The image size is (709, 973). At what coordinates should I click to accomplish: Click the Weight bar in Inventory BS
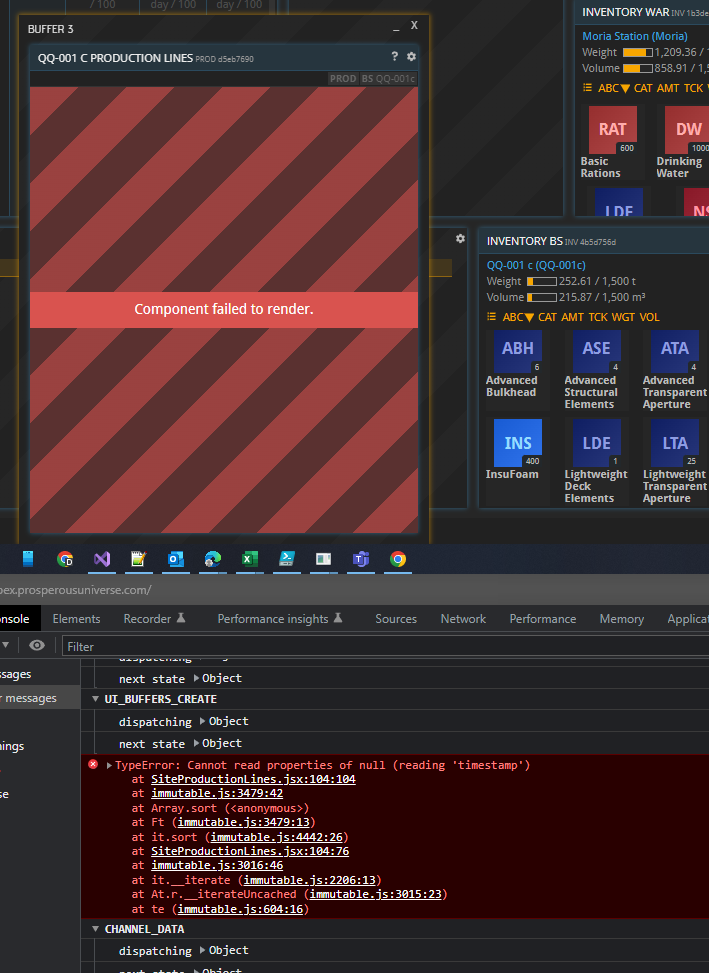542,282
